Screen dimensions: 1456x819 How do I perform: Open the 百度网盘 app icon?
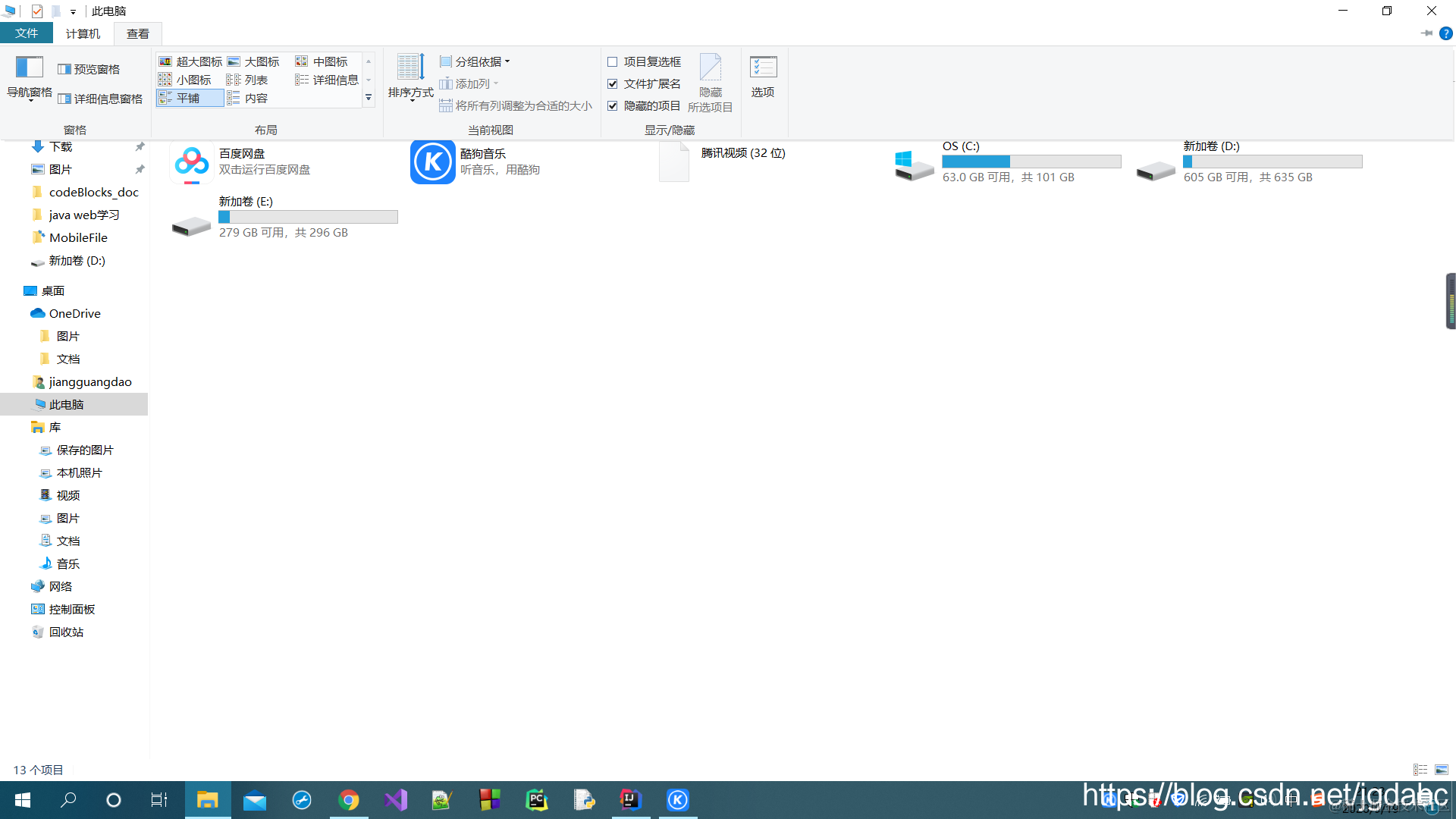click(x=192, y=162)
